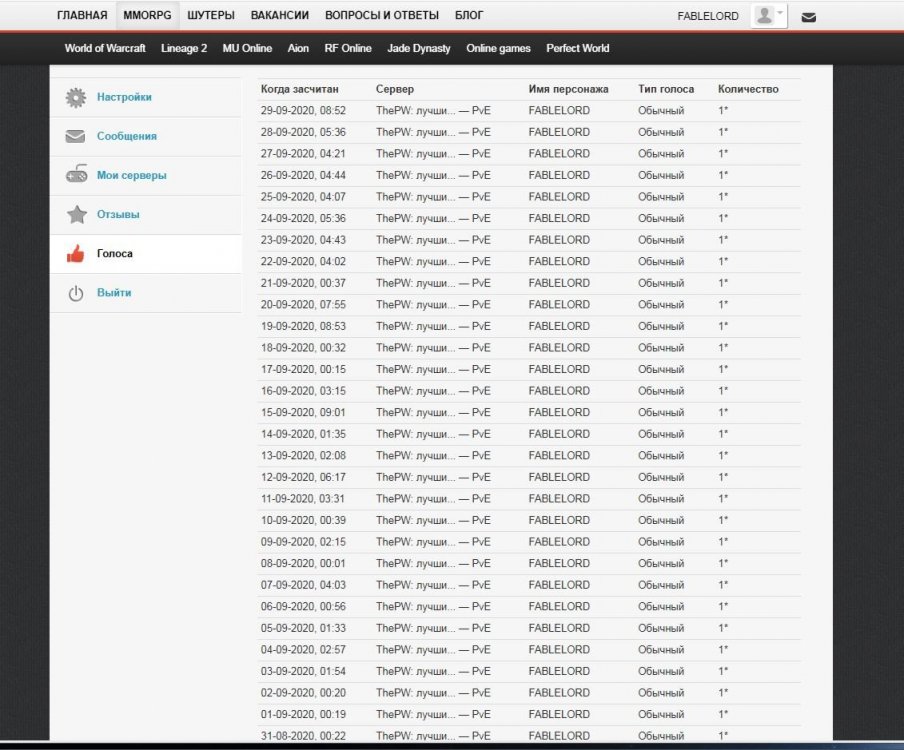This screenshot has width=904, height=750.
Task: Click the star icon beside Отзывы
Action: (76, 215)
